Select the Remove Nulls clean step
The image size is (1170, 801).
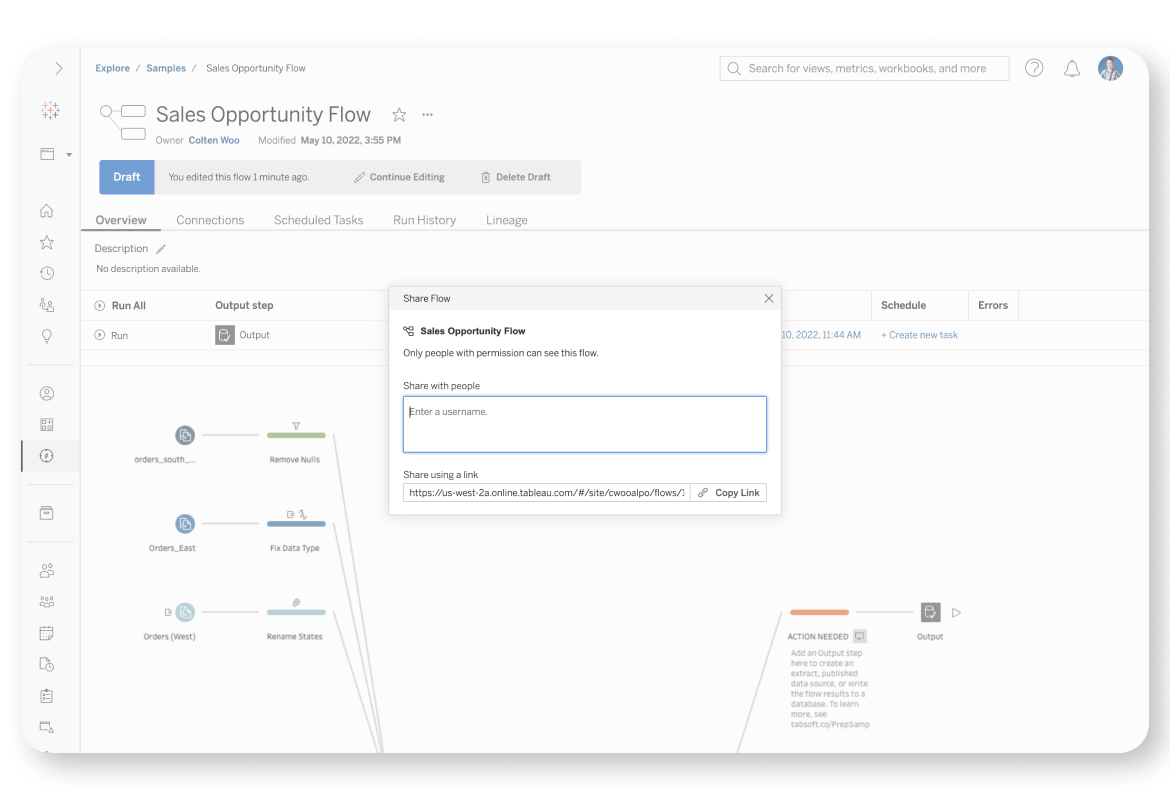tap(296, 434)
